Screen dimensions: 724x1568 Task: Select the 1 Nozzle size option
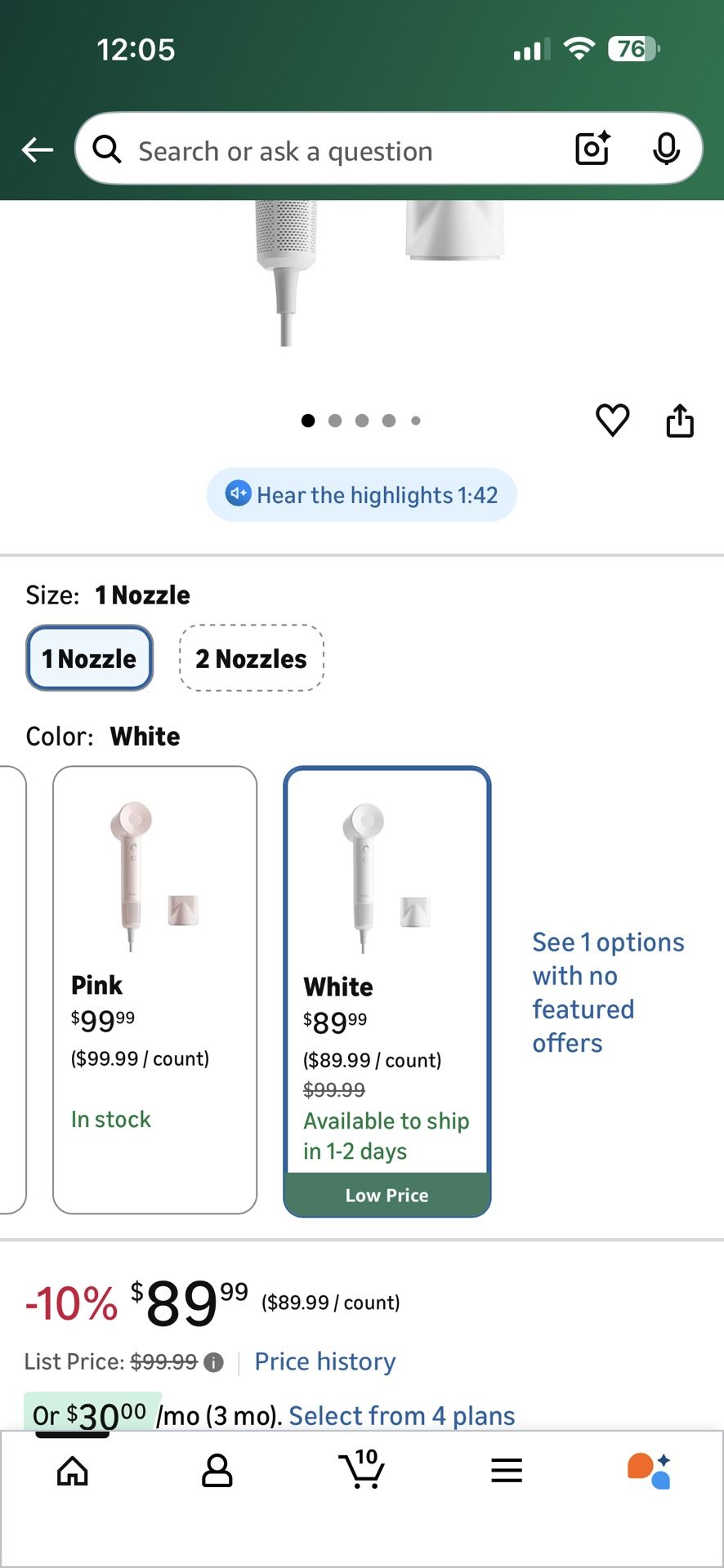click(90, 658)
